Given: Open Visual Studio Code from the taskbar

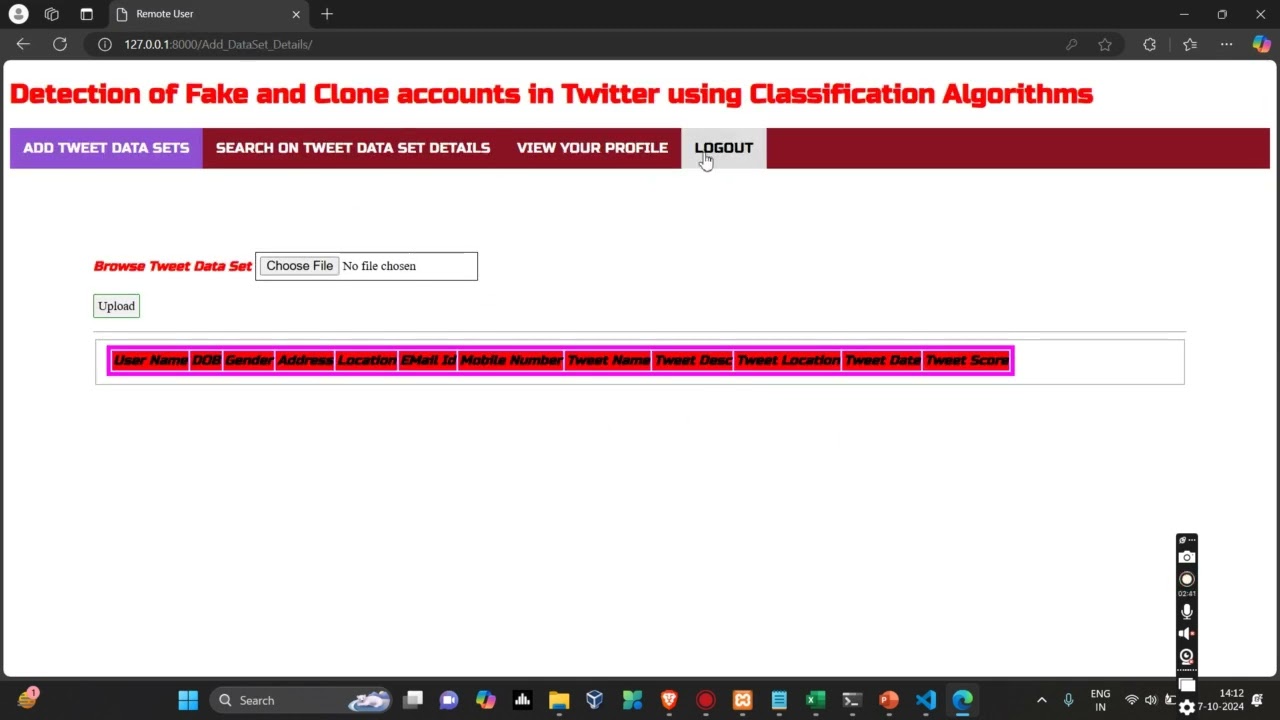Looking at the screenshot, I should (926, 700).
